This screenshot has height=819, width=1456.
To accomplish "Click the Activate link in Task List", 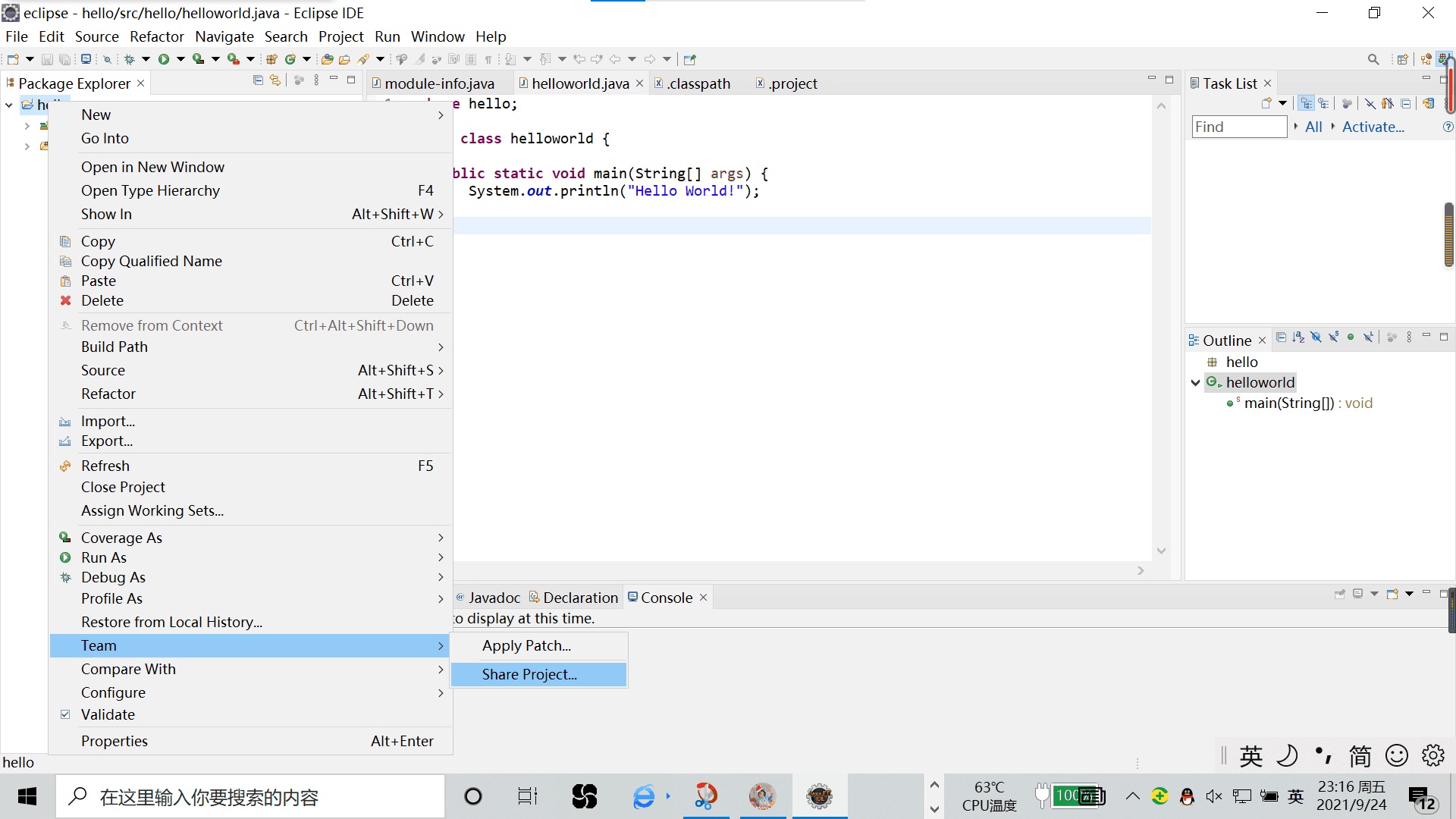I will coord(1373,127).
